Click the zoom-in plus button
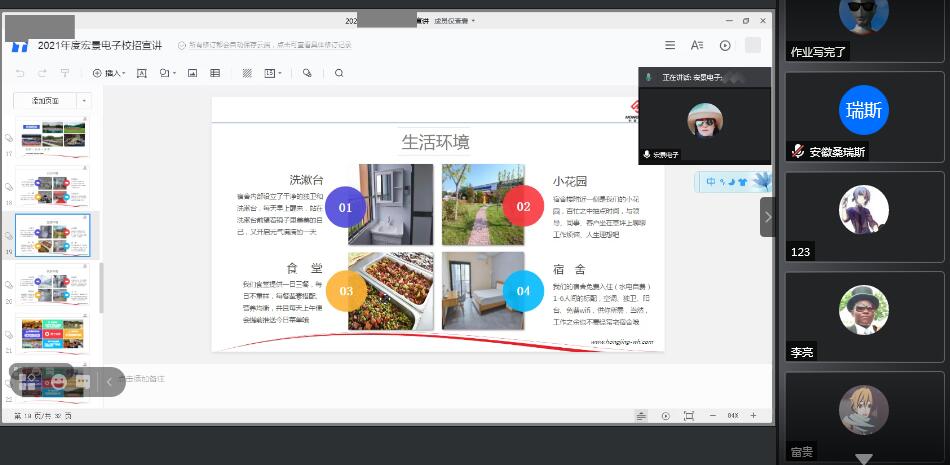 pyautogui.click(x=753, y=415)
